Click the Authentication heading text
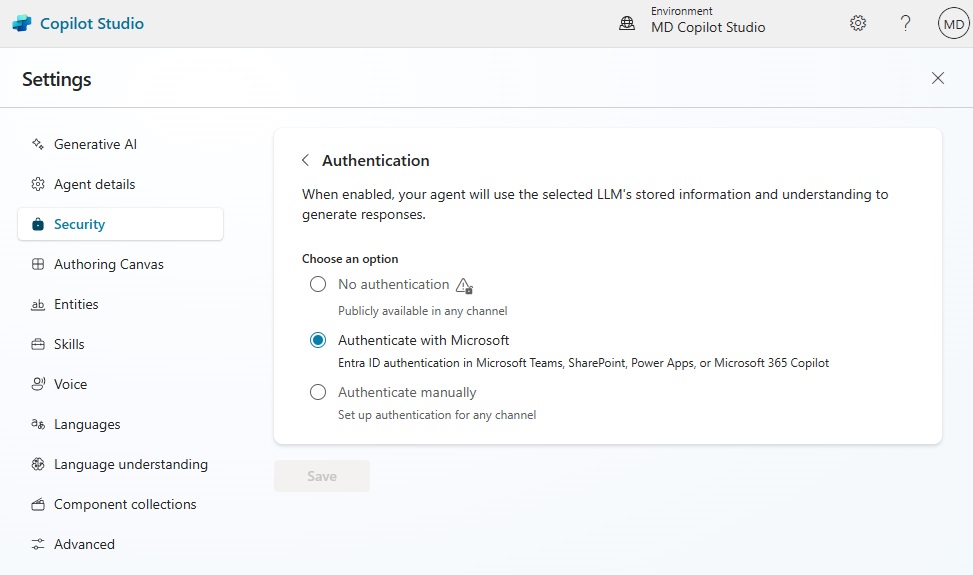 pos(375,161)
